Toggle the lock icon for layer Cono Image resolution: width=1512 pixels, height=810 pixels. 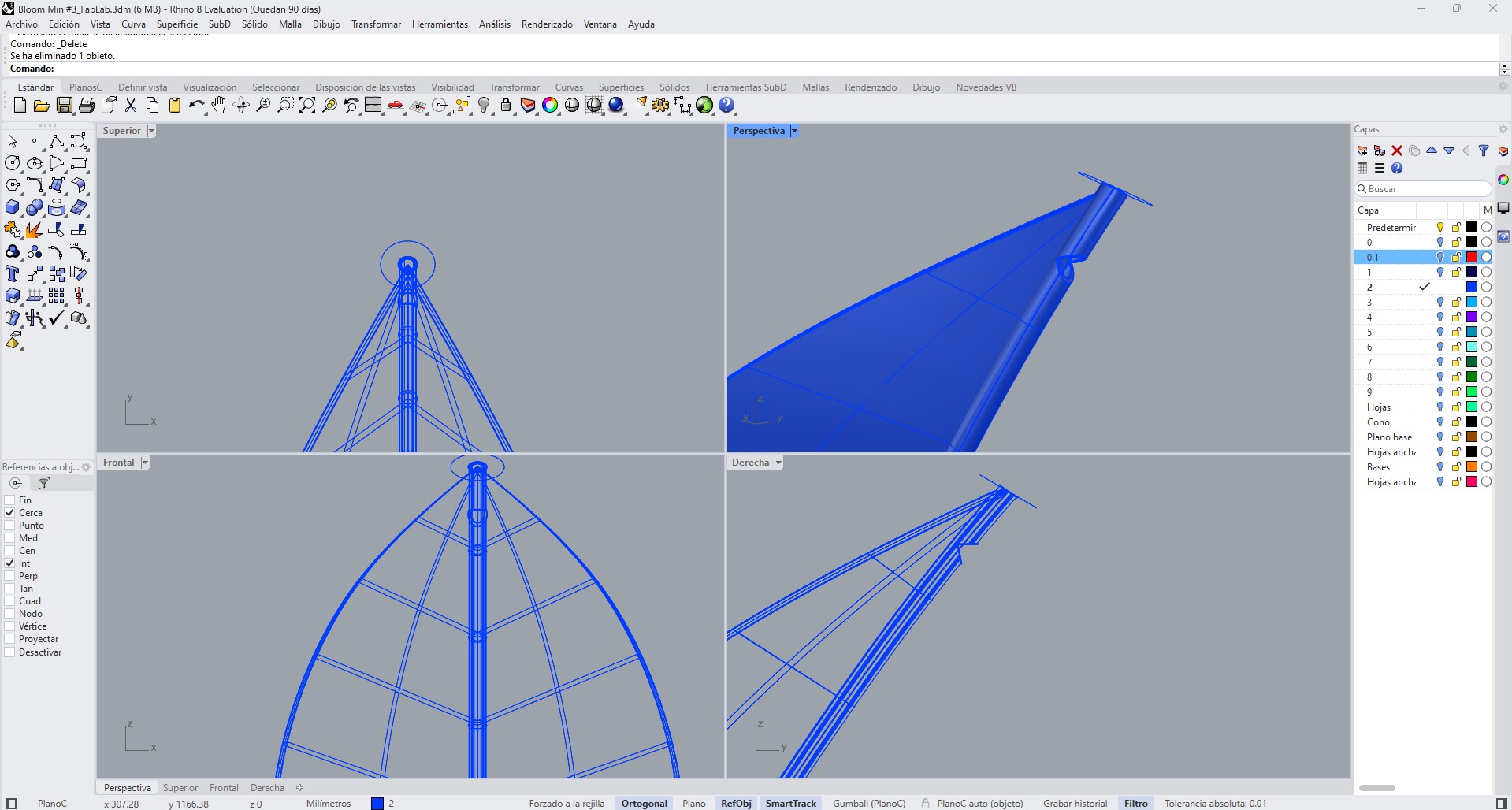pyautogui.click(x=1456, y=422)
